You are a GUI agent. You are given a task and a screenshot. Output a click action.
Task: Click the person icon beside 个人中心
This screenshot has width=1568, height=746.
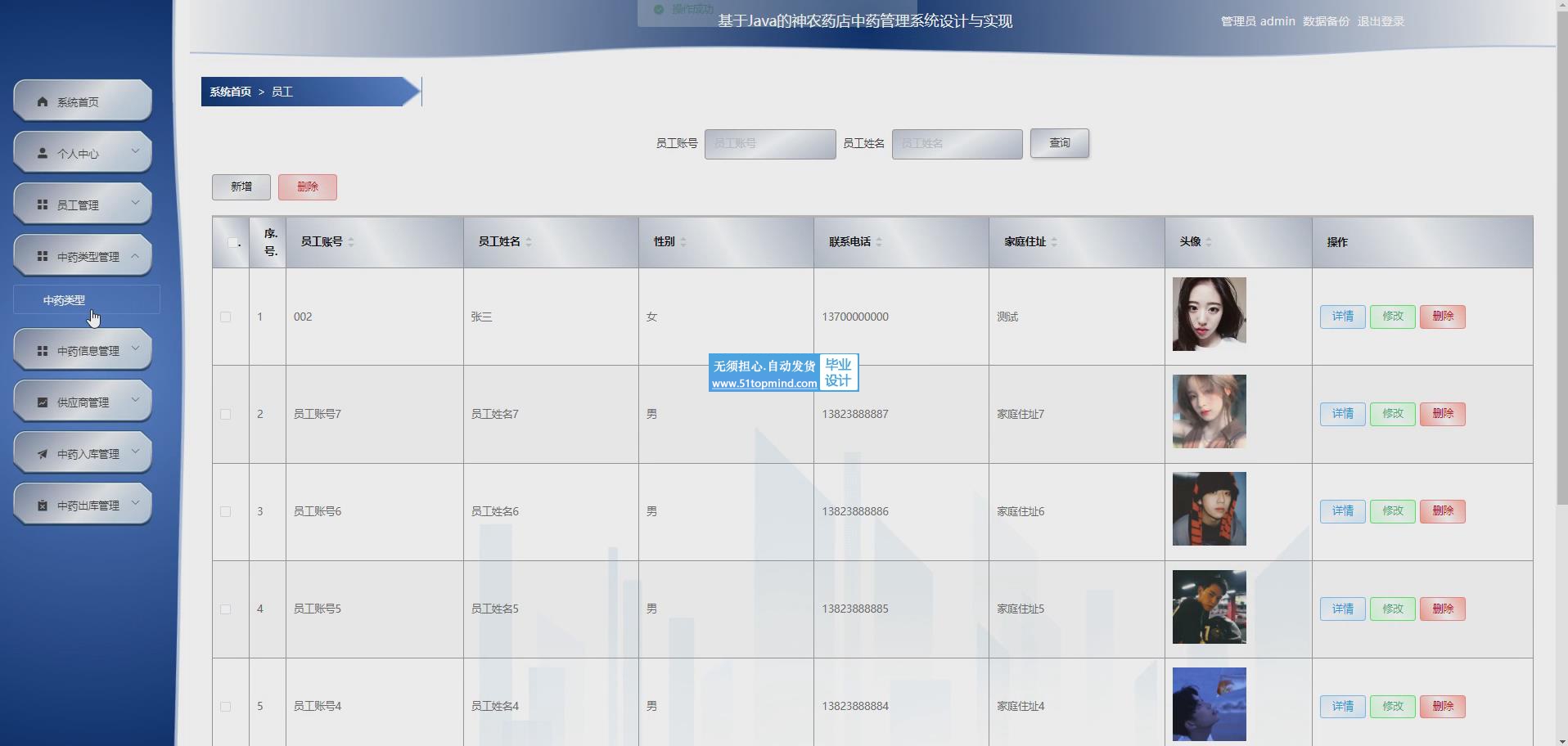tap(43, 153)
